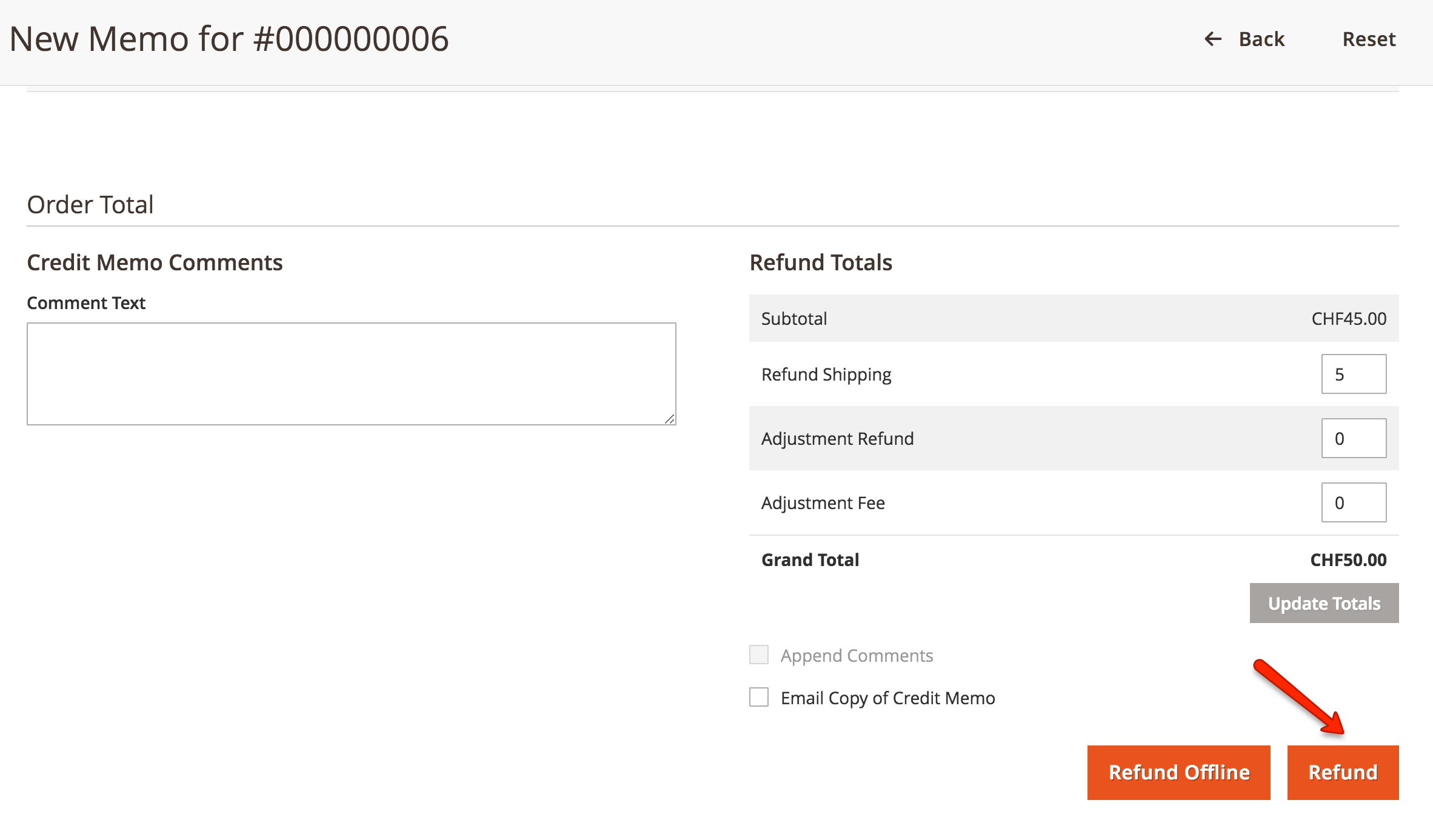The image size is (1433, 840).
Task: Toggle the Append Comments checkbox
Action: pyautogui.click(x=758, y=655)
